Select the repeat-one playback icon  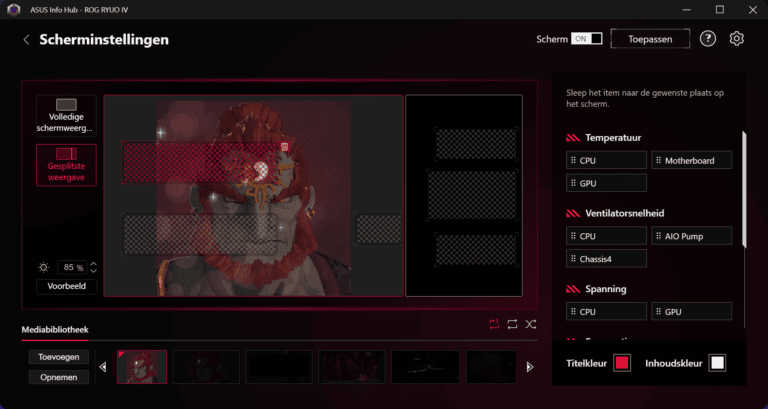494,324
